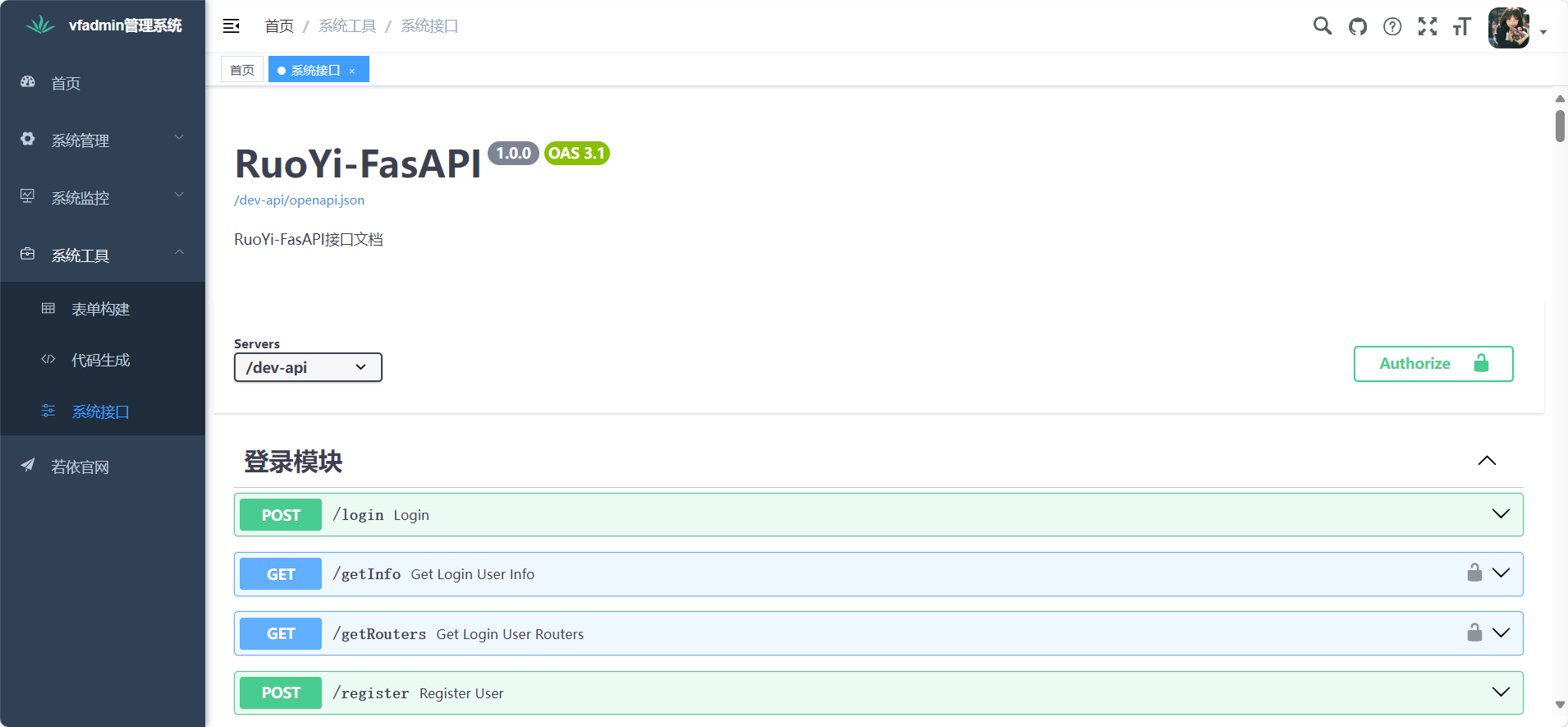Click the lock icon on /getRouters endpoint
1568x727 pixels.
click(1474, 633)
